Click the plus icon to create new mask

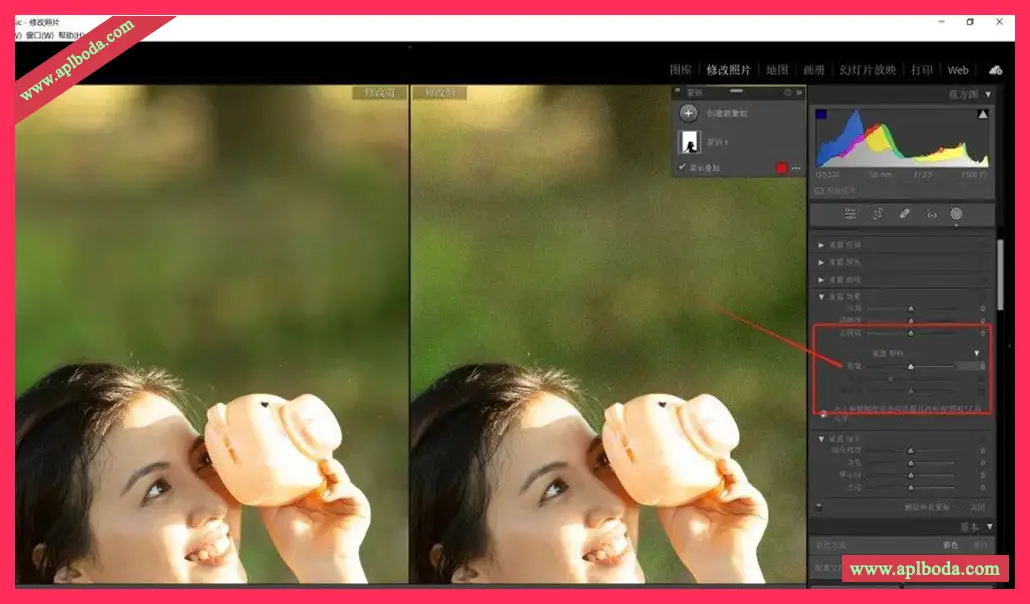coord(688,114)
